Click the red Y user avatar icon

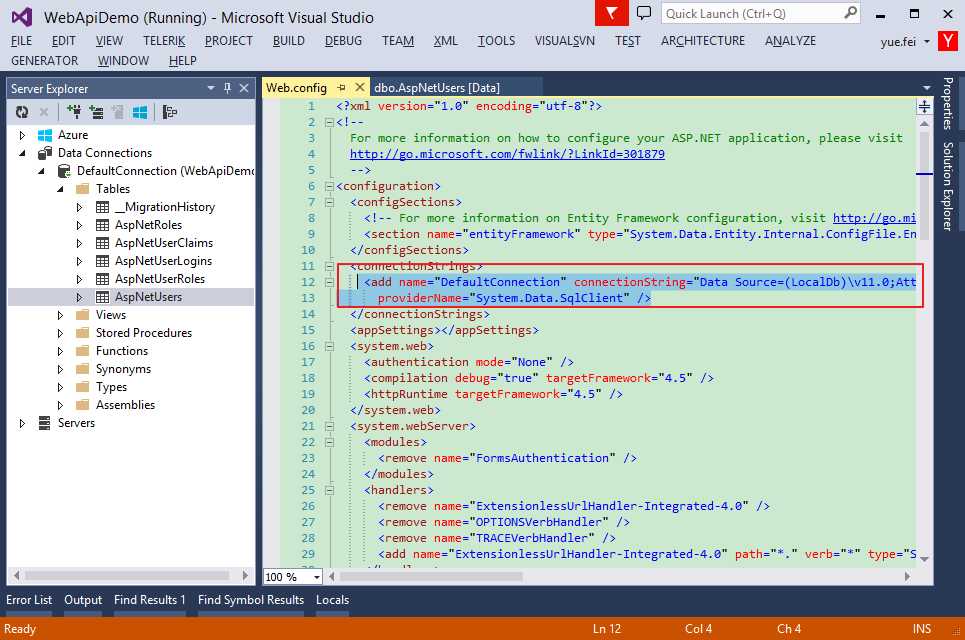(x=948, y=41)
